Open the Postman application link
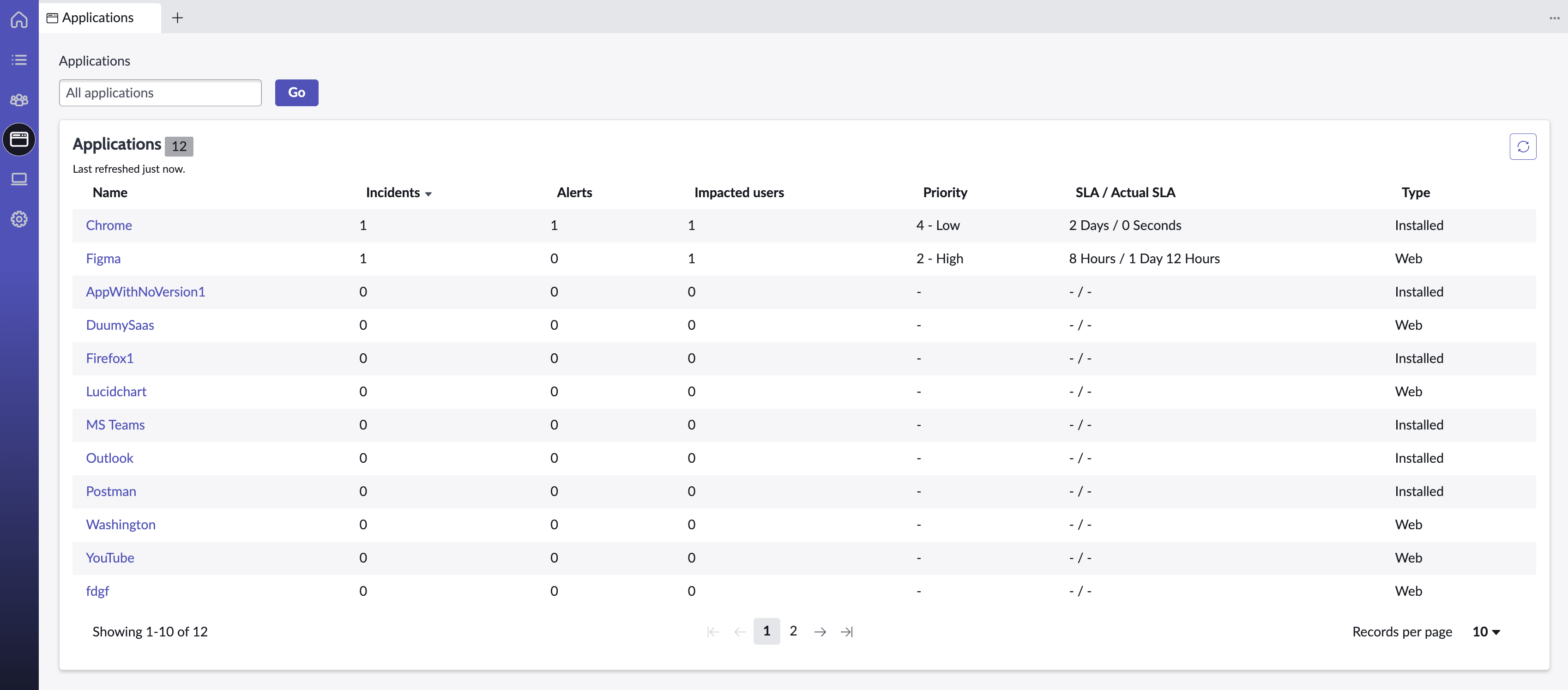 click(111, 491)
